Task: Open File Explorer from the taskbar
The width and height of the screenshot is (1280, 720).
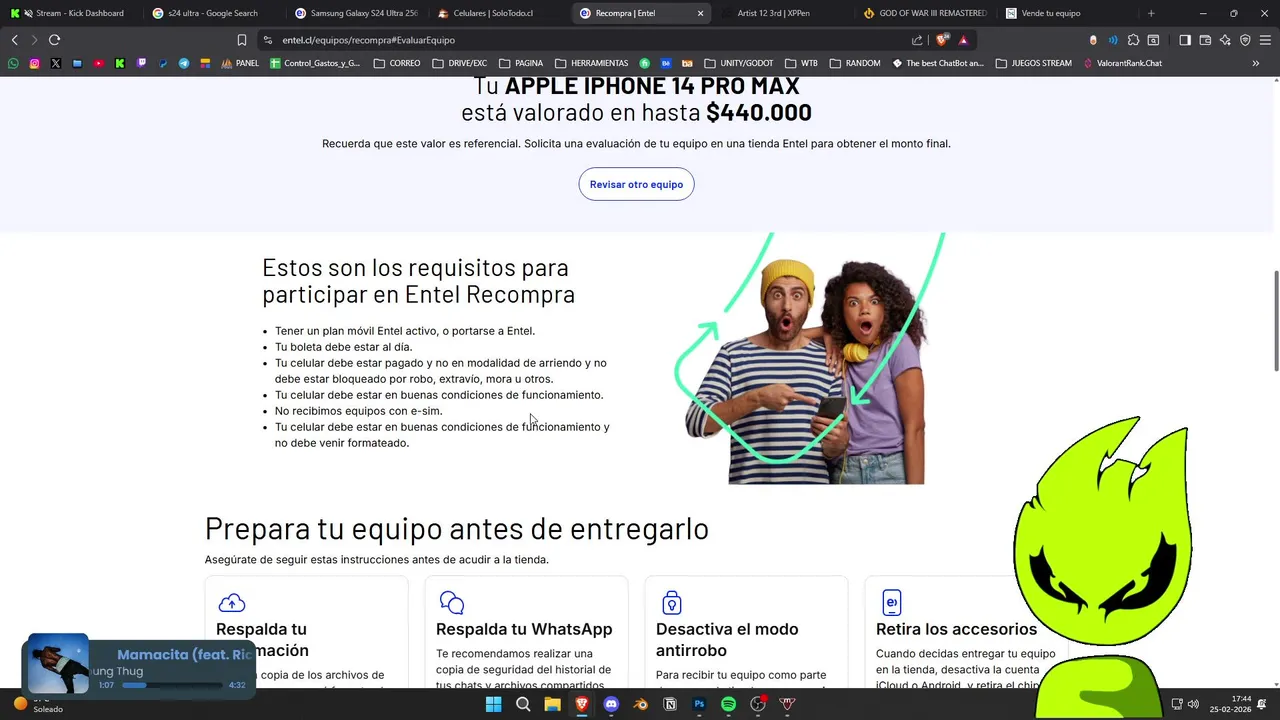Action: tap(552, 704)
